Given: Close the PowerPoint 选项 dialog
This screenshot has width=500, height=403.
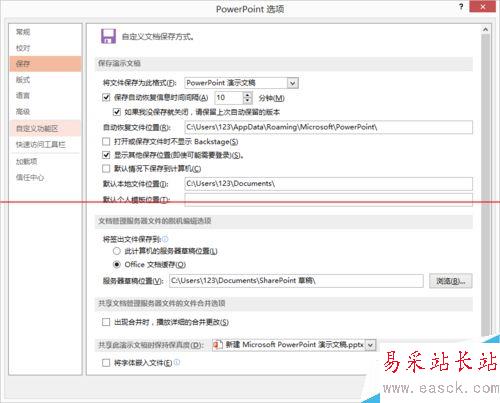Looking at the screenshot, I should coord(483,6).
